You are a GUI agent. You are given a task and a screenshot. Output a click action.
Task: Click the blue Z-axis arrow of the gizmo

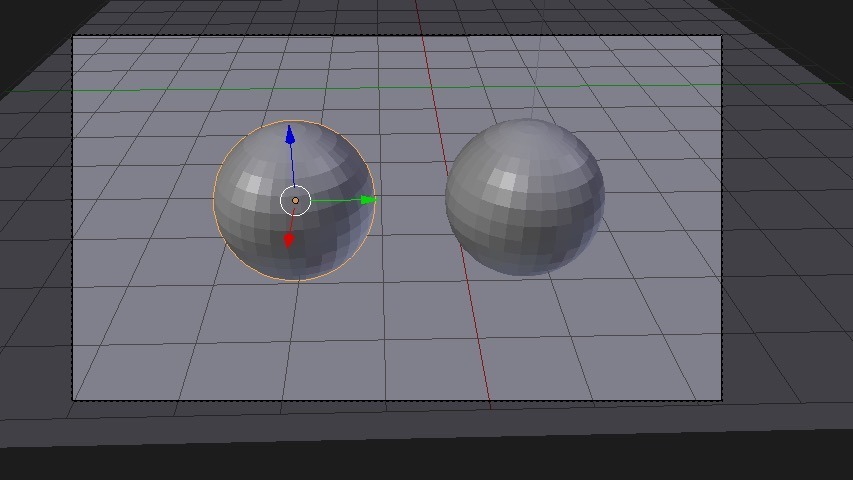tap(290, 135)
